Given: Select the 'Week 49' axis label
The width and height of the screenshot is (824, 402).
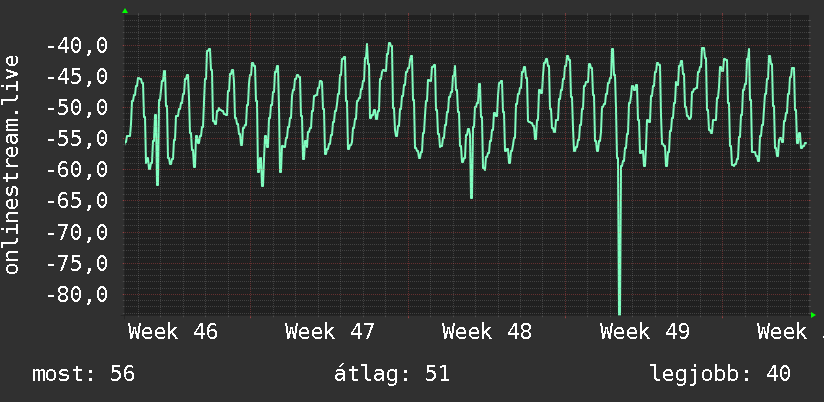Looking at the screenshot, I should pyautogui.click(x=645, y=332).
